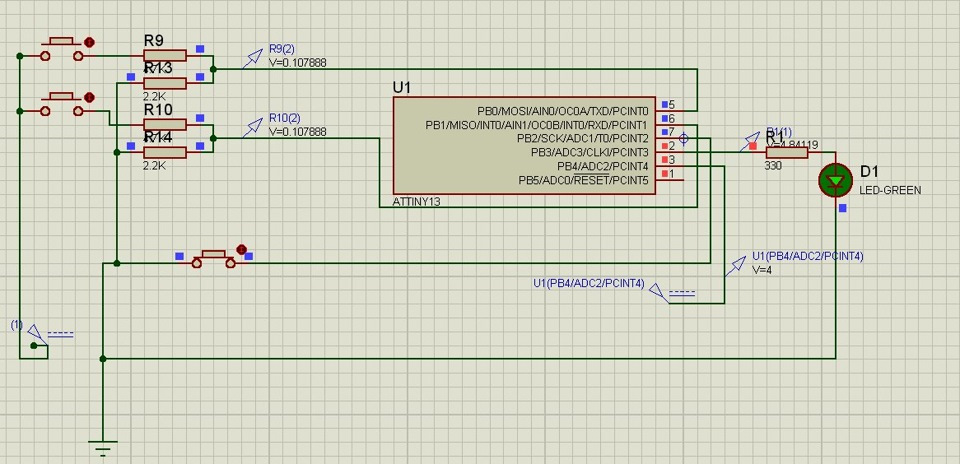
Task: Click the ATTINY13 part name label
Action: 416,201
